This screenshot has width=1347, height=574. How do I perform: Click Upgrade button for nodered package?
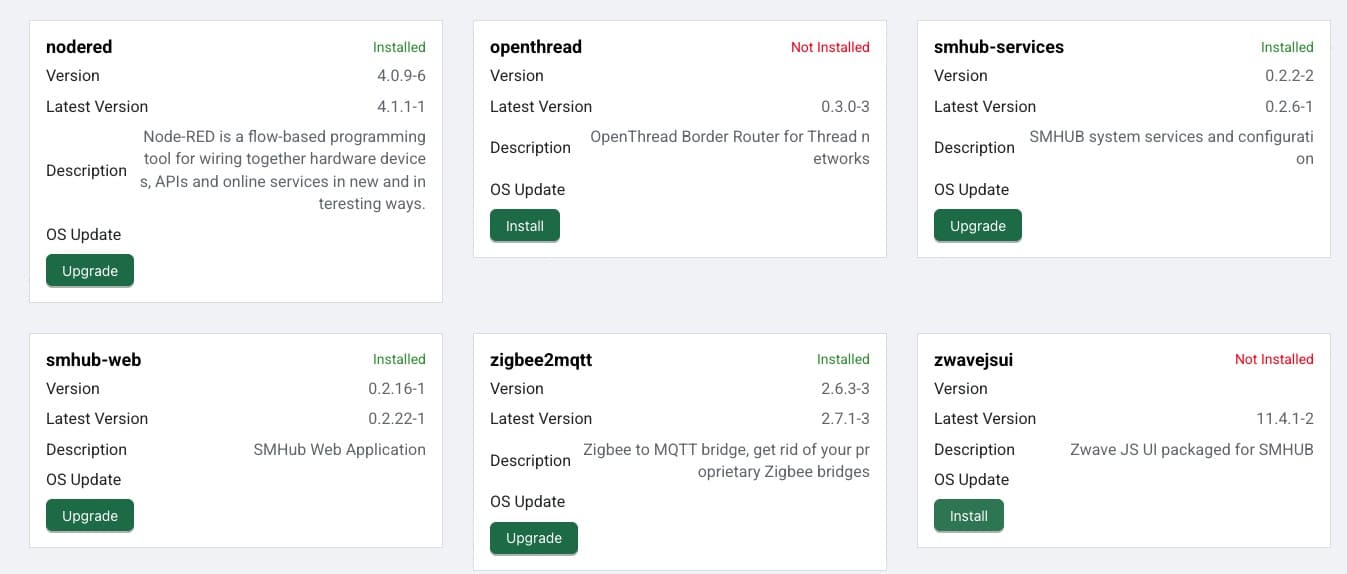click(x=90, y=271)
